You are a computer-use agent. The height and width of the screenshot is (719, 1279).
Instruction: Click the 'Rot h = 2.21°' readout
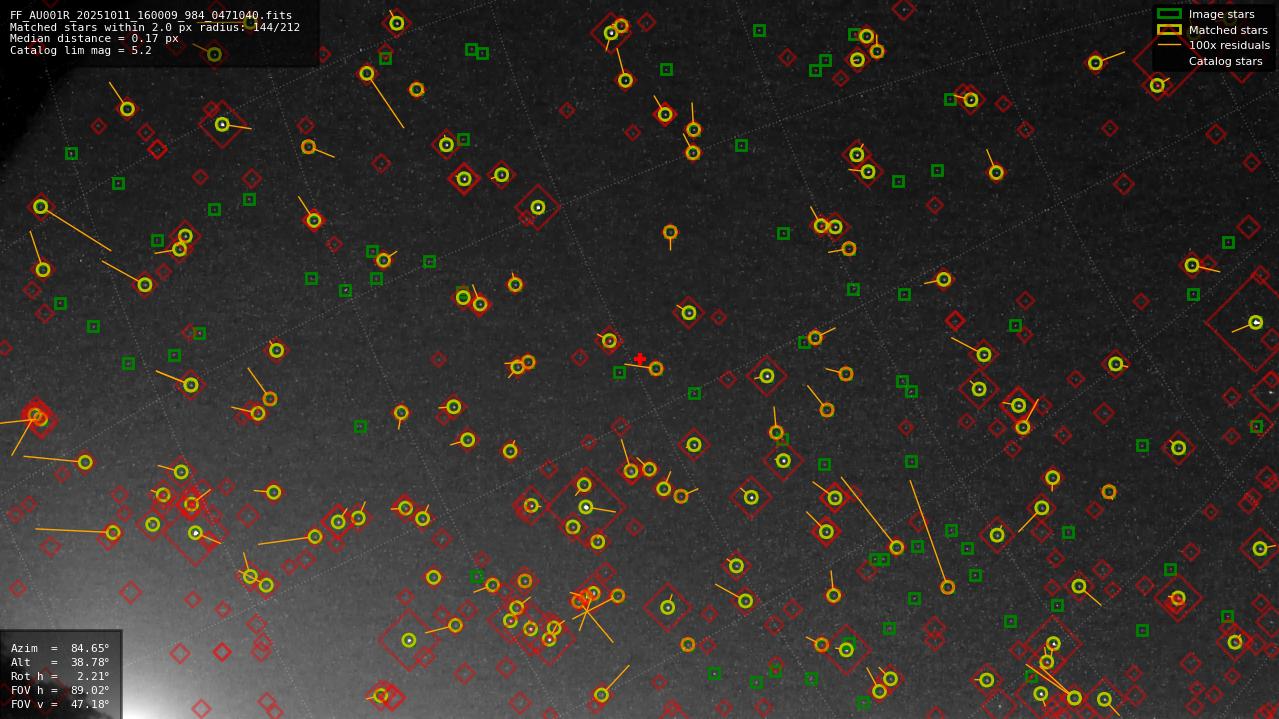click(x=60, y=676)
